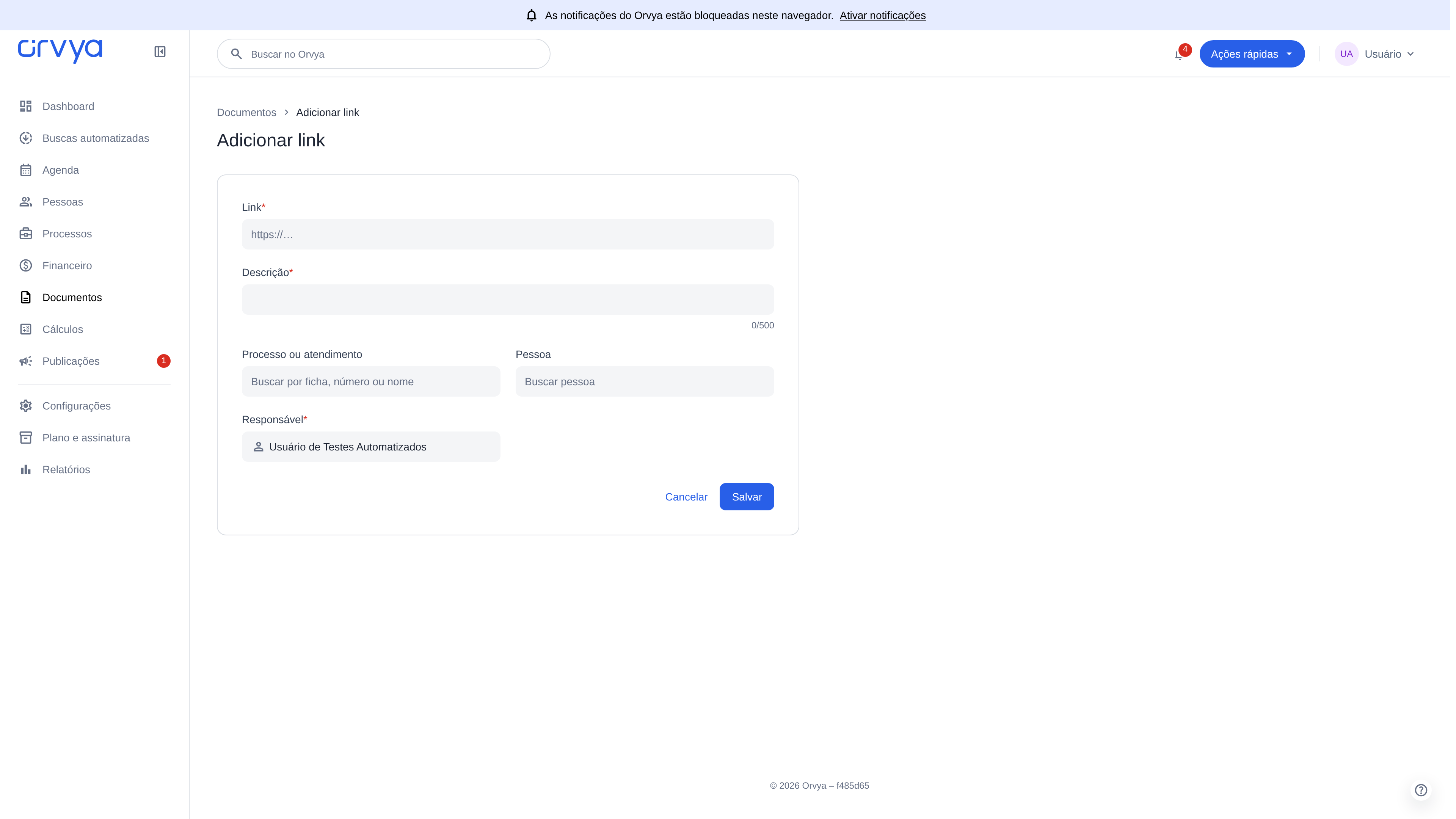Screen dimensions: 1456x819
Task: Click the Publicações badge showing 1
Action: pyautogui.click(x=163, y=361)
